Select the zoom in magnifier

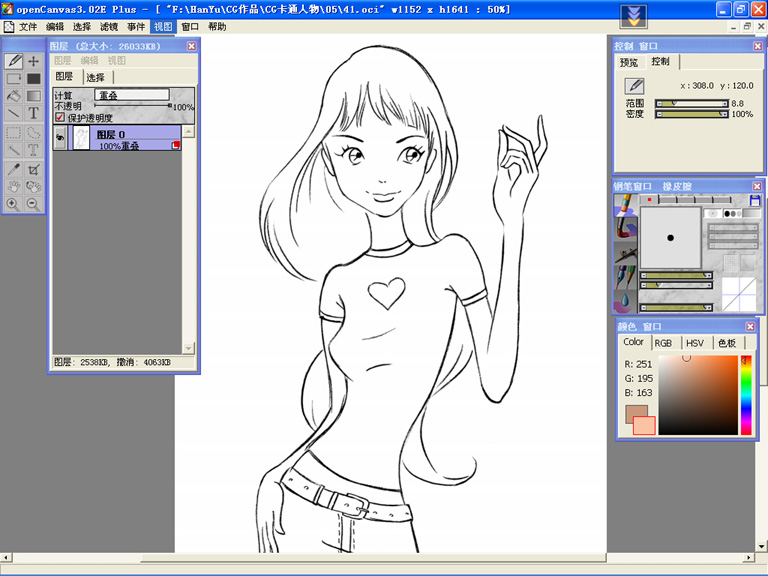click(x=14, y=204)
